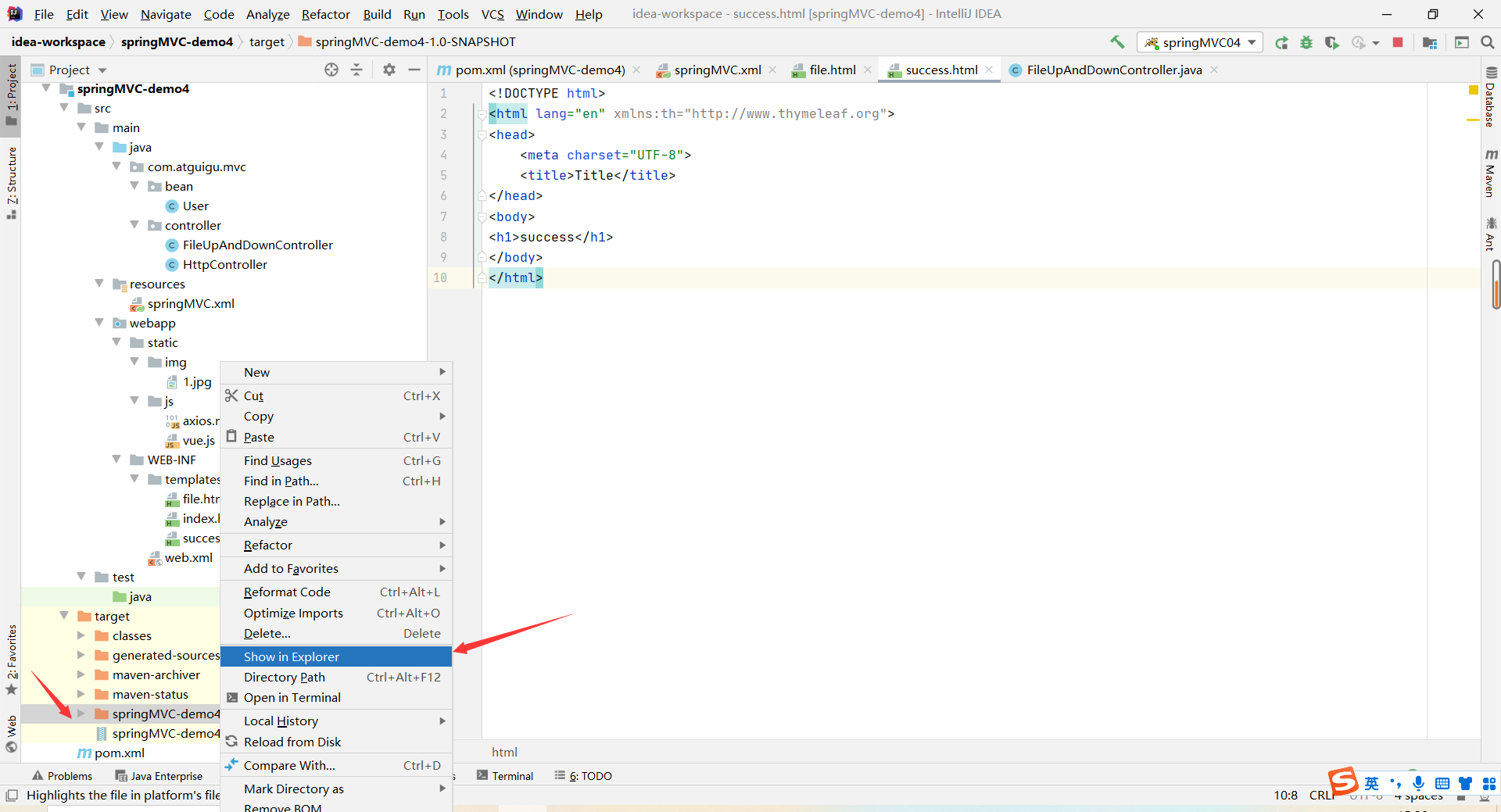Open the Refactor menu in menu bar
This screenshot has height=812, width=1501.
click(x=325, y=14)
